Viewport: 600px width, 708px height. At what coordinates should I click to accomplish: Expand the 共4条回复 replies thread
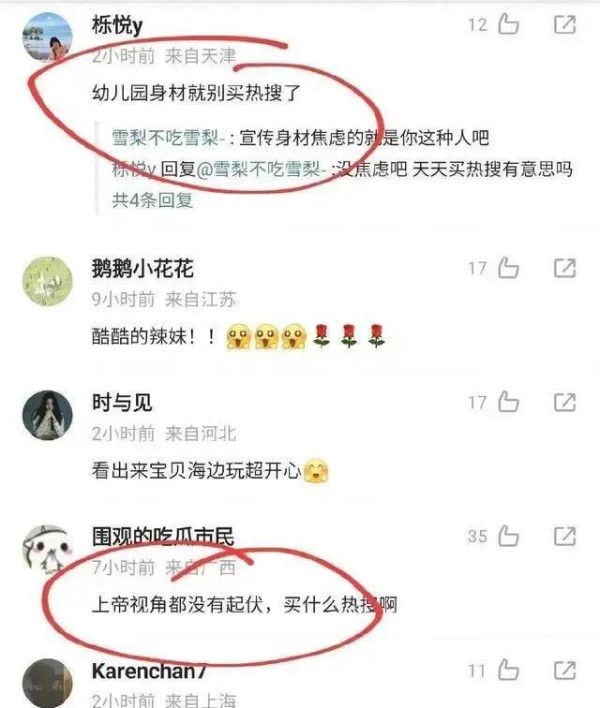[152, 200]
